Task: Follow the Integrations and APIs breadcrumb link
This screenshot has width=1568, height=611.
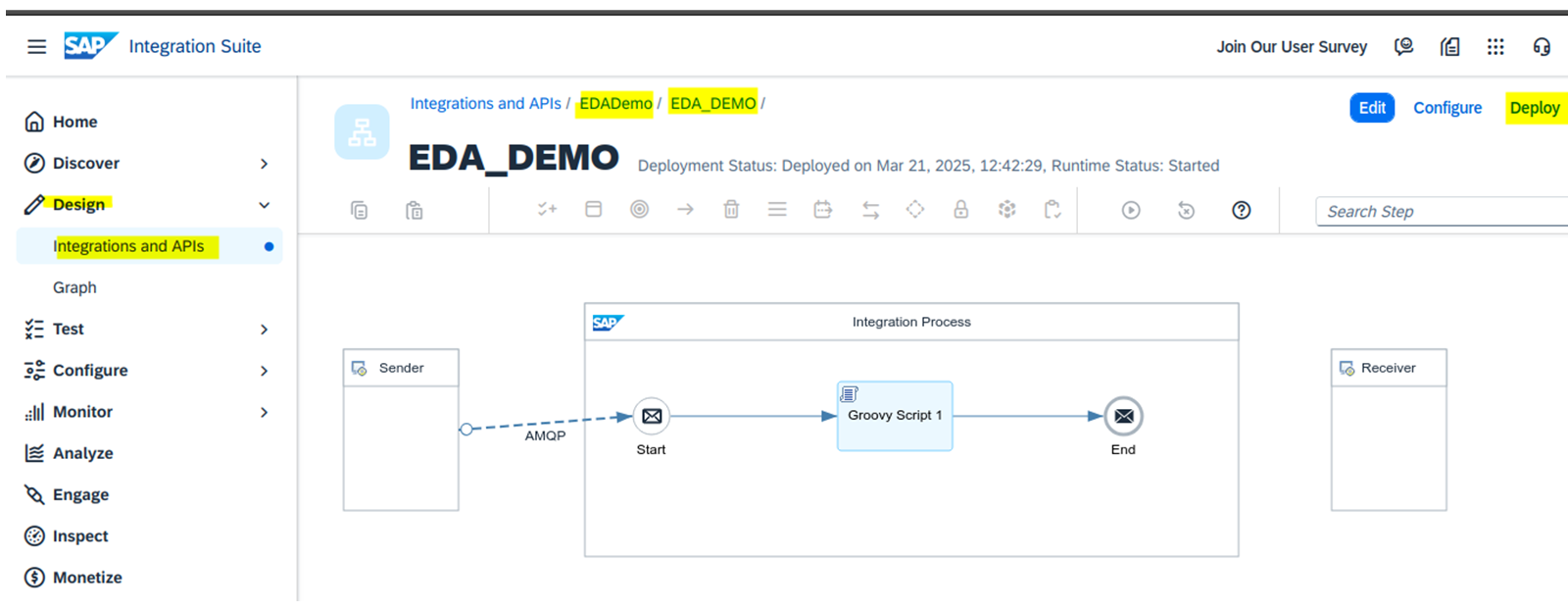Action: click(x=485, y=103)
